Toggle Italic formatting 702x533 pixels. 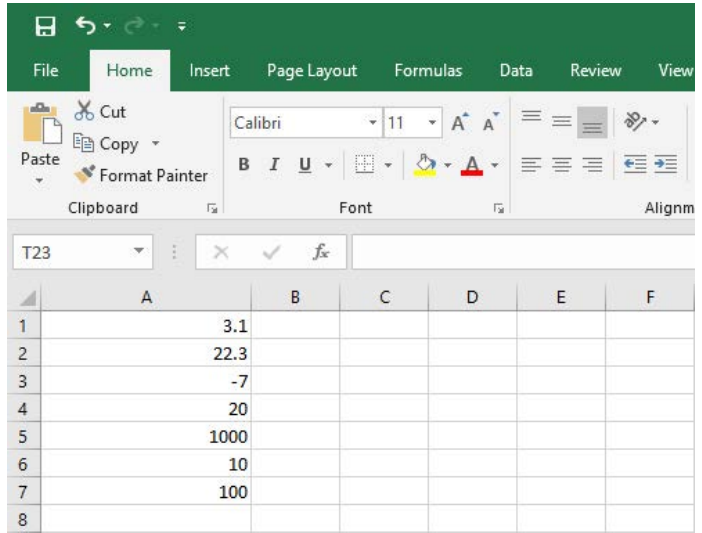[x=274, y=165]
